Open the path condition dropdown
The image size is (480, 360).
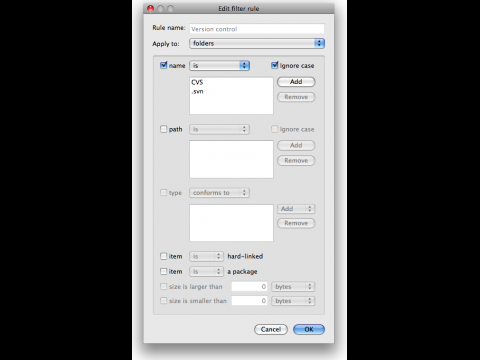(219, 129)
